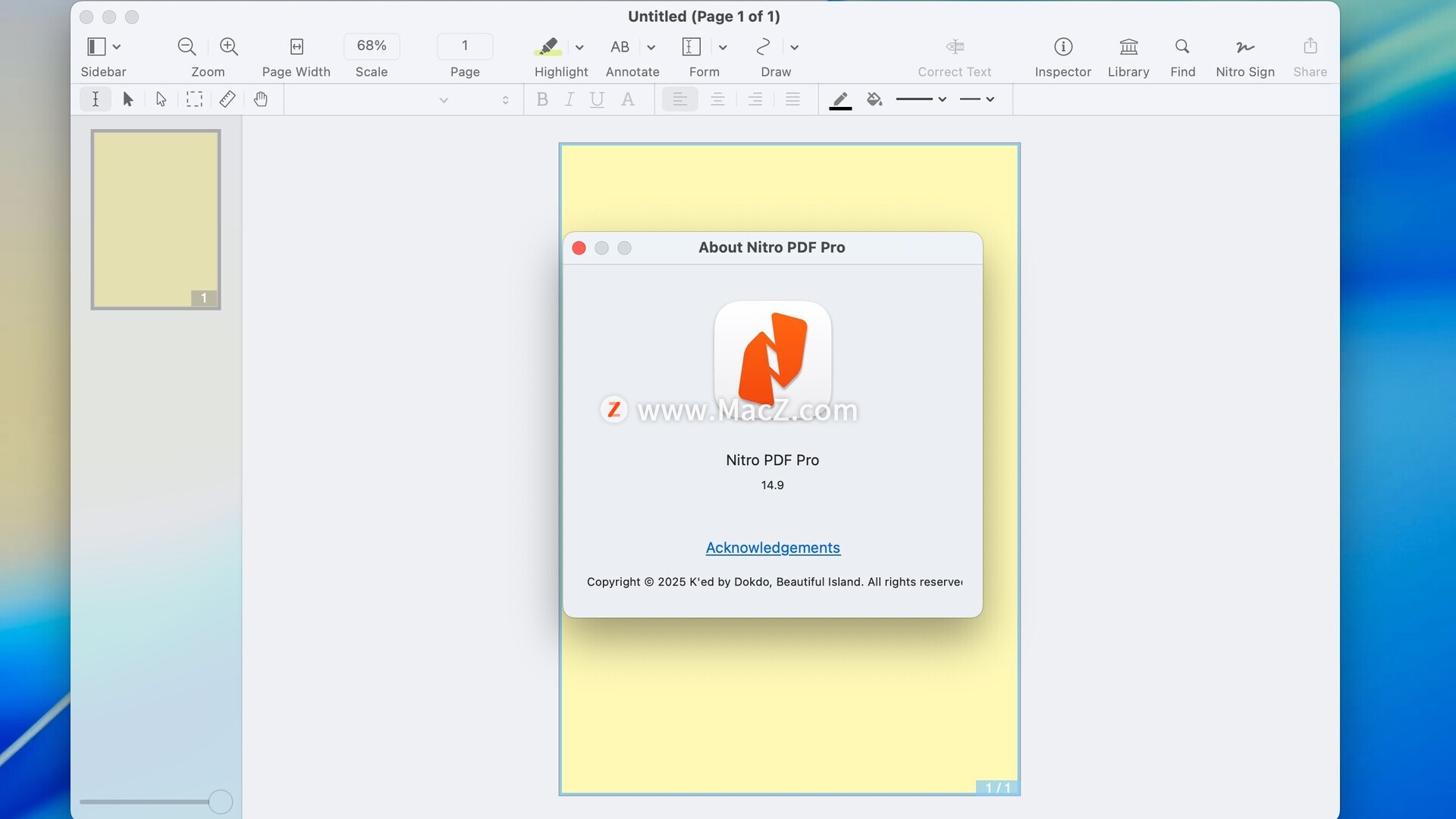The width and height of the screenshot is (1456, 819).
Task: Open the line style dropdown
Action: (977, 99)
